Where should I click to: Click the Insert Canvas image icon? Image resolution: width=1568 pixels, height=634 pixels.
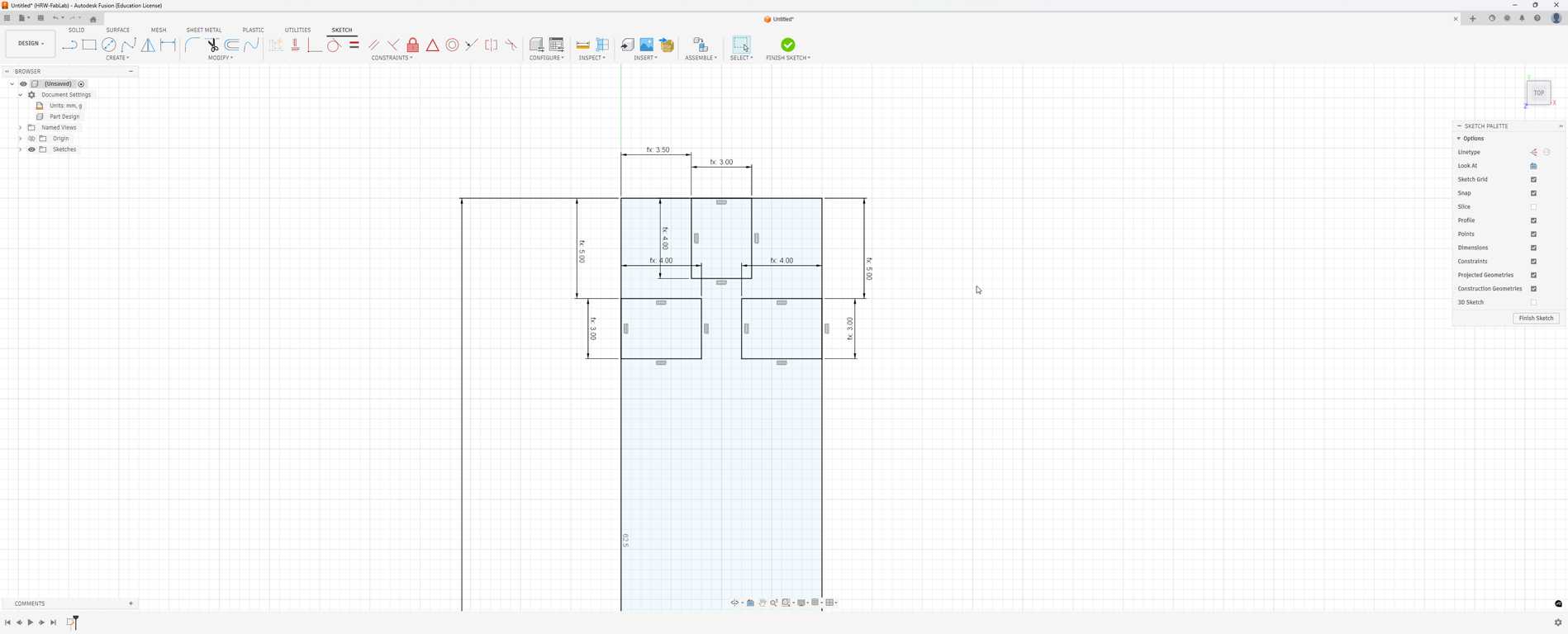[x=647, y=45]
